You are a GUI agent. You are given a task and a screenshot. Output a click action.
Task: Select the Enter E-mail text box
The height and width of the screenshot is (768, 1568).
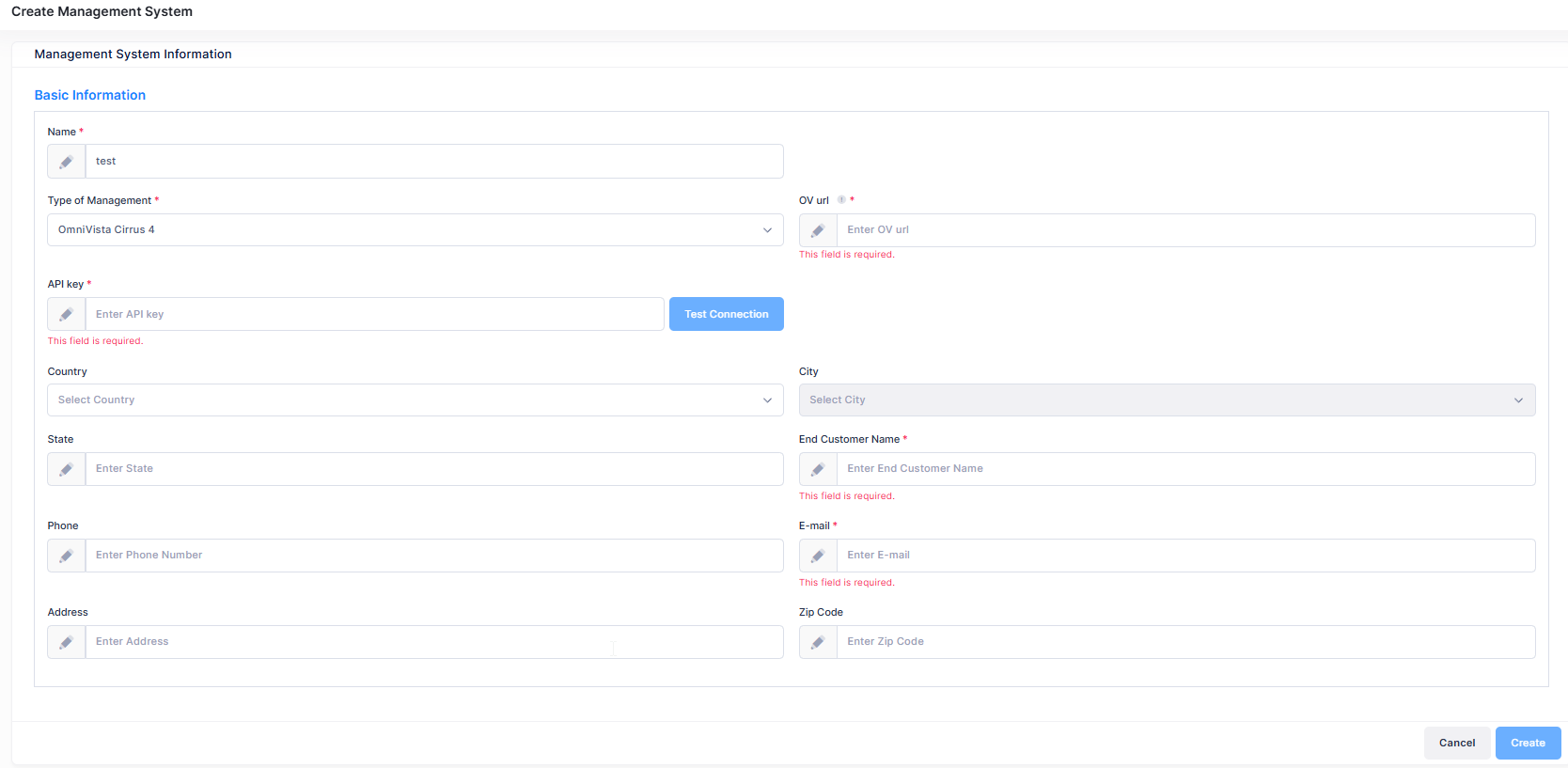click(1184, 556)
